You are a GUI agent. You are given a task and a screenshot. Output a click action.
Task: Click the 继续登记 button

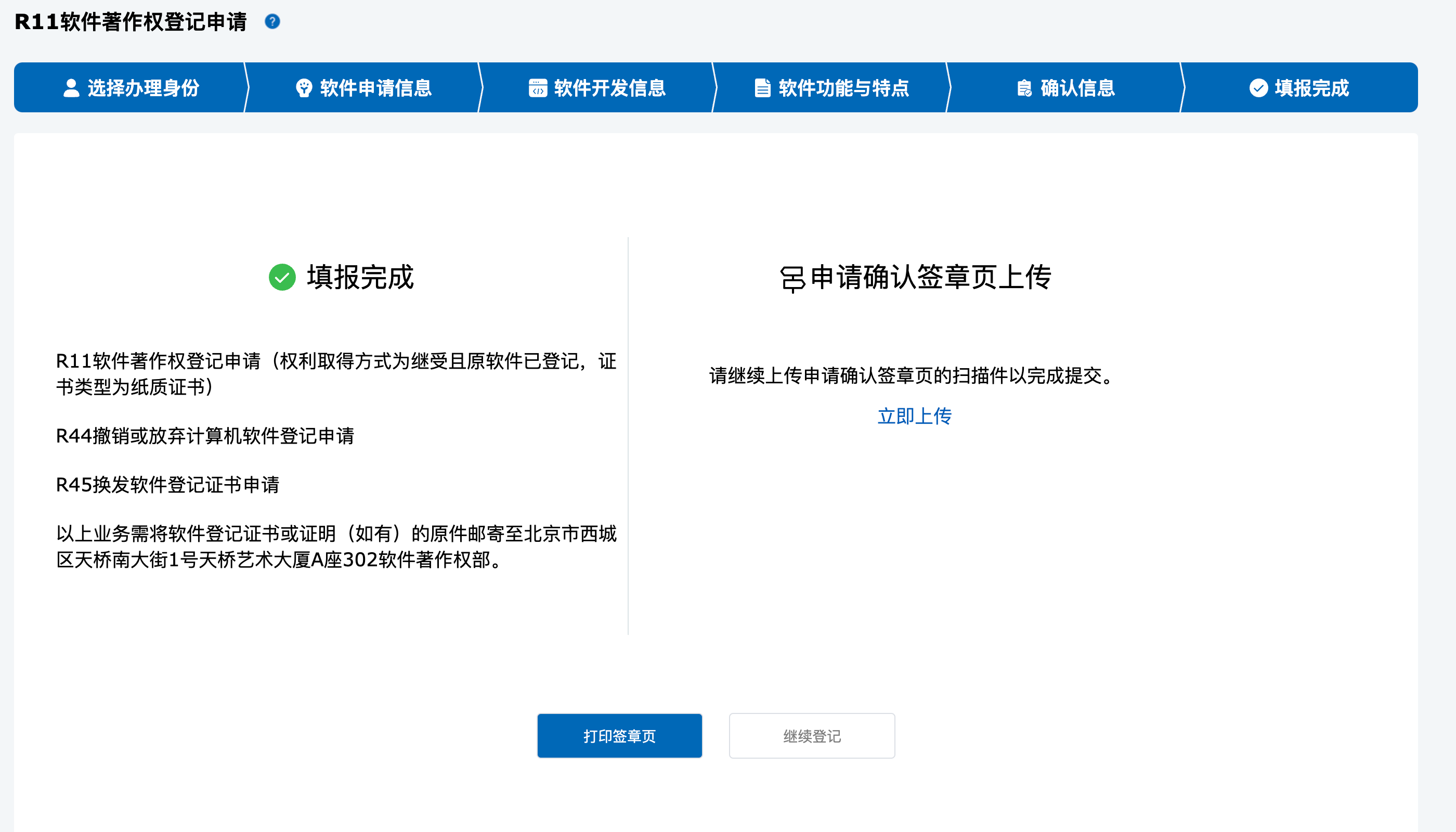[x=811, y=736]
